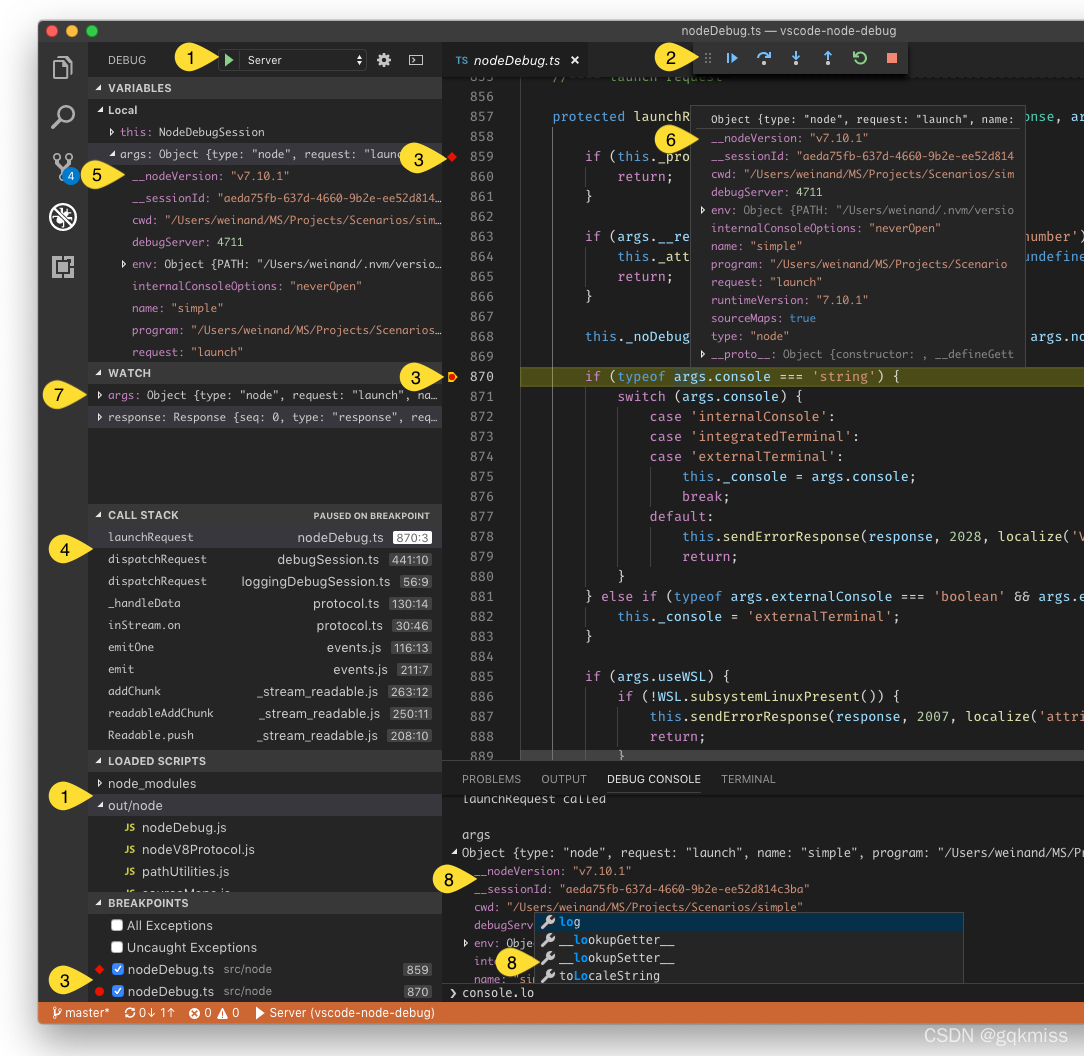Open Source Control view with badge
The width and height of the screenshot is (1084, 1056).
pos(63,167)
